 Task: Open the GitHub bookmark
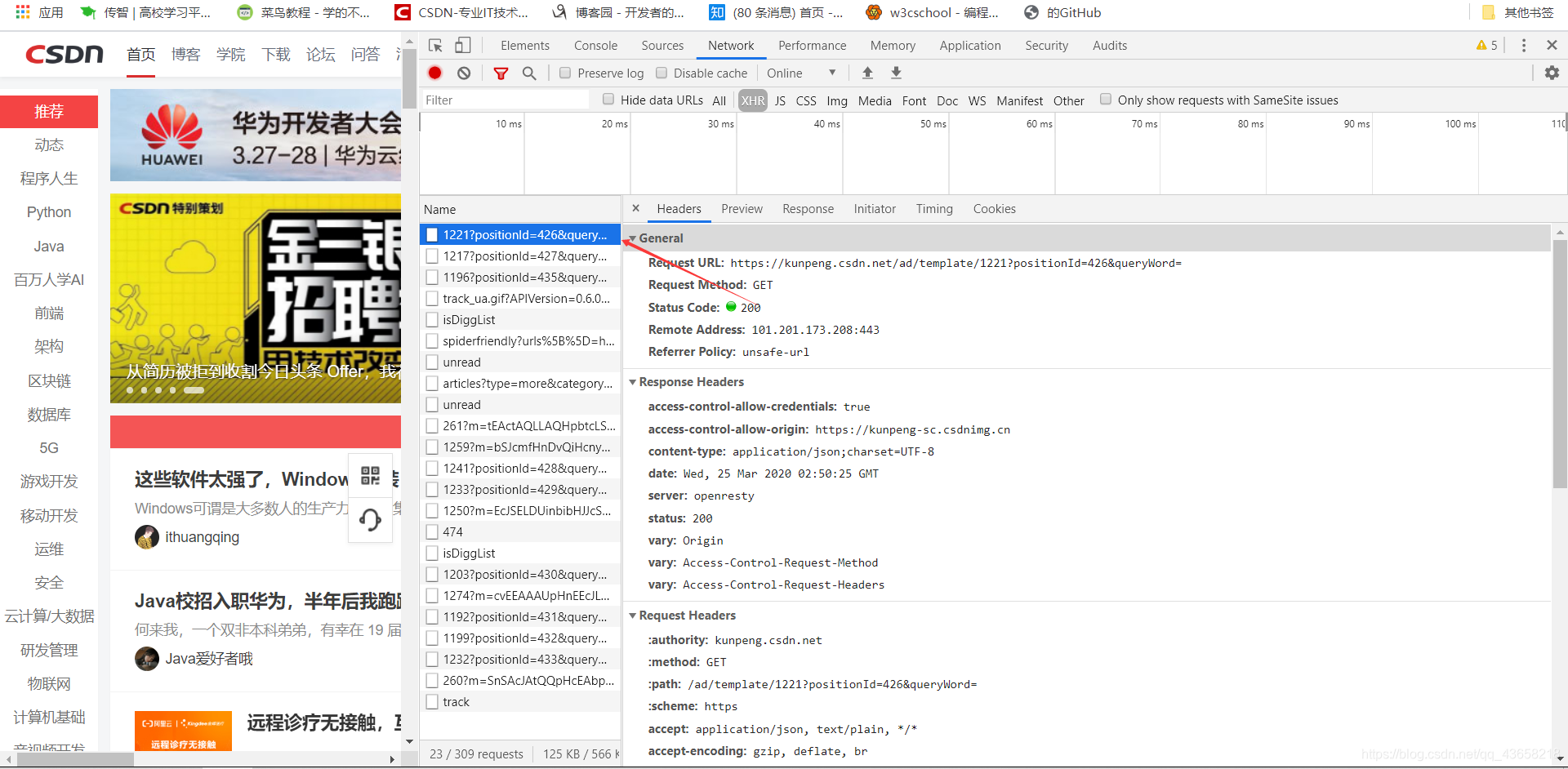[1063, 12]
